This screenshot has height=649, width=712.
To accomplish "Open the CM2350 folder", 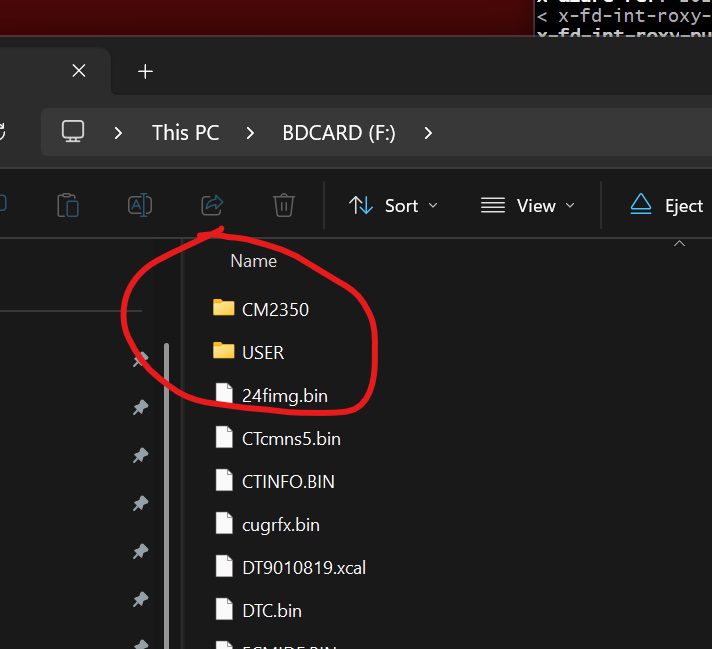I will (274, 309).
